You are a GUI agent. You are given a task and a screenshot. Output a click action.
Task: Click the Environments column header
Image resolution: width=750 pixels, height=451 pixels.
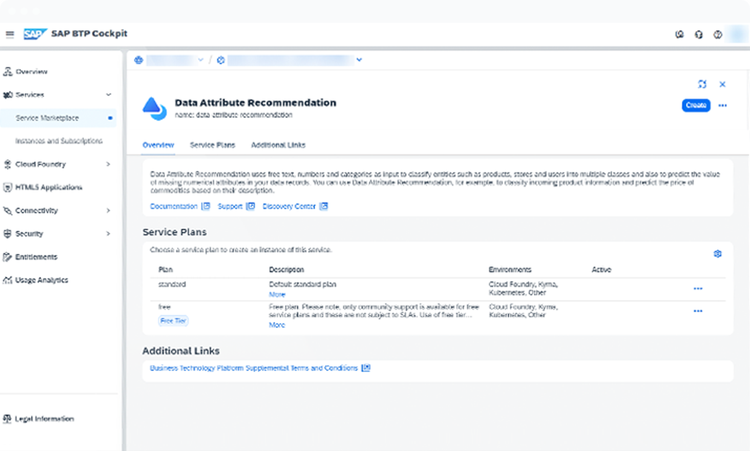[510, 270]
